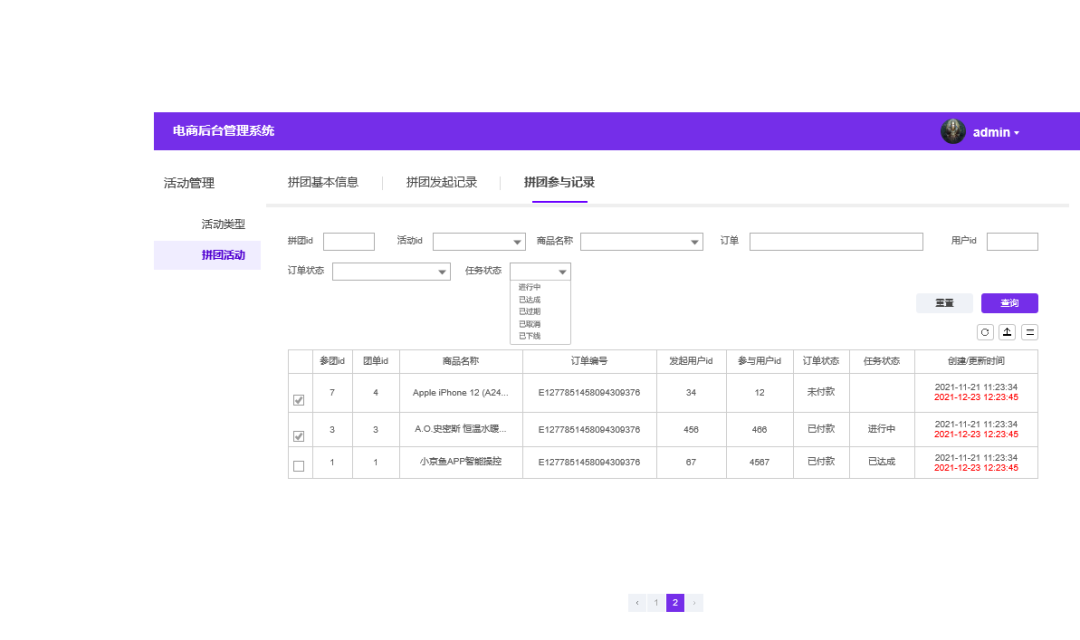Uncheck the checkbox for row with 参团id 7
This screenshot has height=640, width=1080.
pyautogui.click(x=298, y=400)
